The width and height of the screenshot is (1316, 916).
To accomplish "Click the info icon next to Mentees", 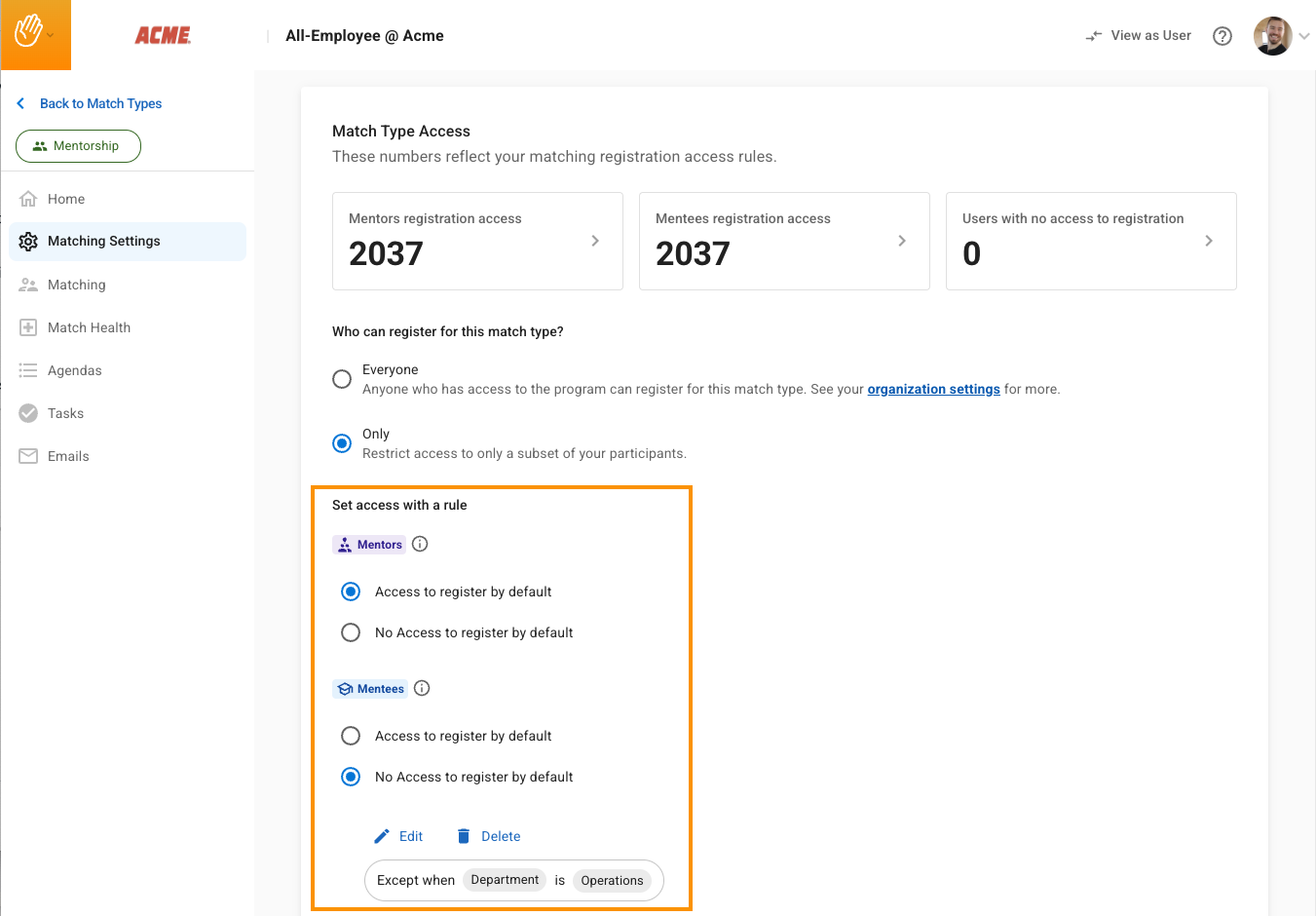I will (x=422, y=688).
